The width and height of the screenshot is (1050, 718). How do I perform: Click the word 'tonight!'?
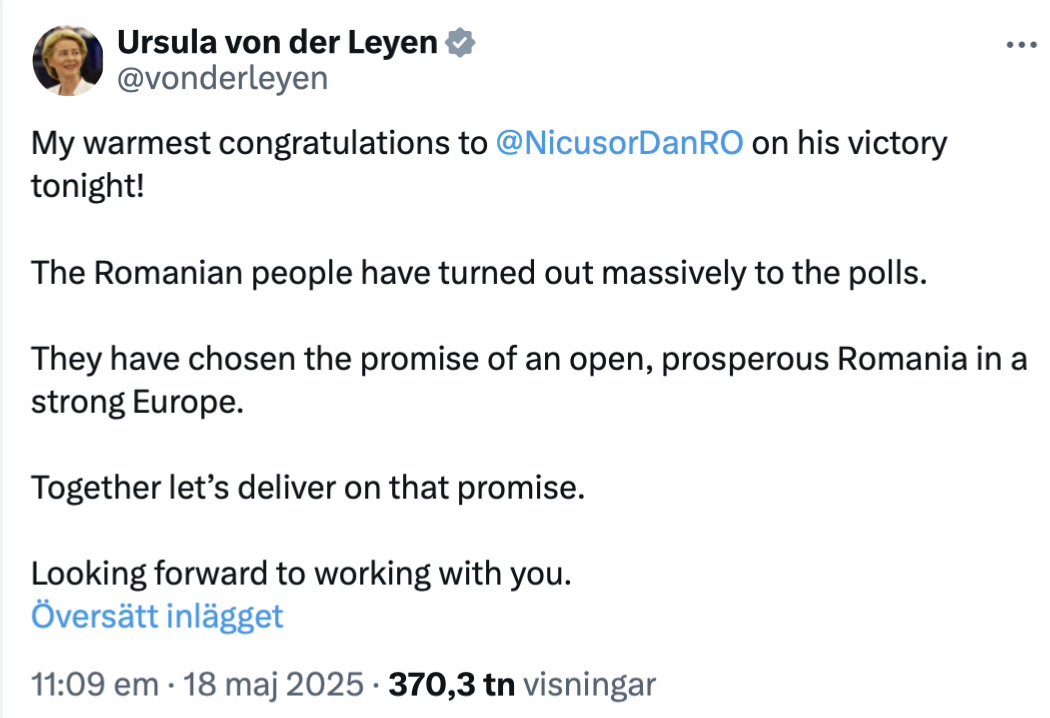click(x=88, y=186)
